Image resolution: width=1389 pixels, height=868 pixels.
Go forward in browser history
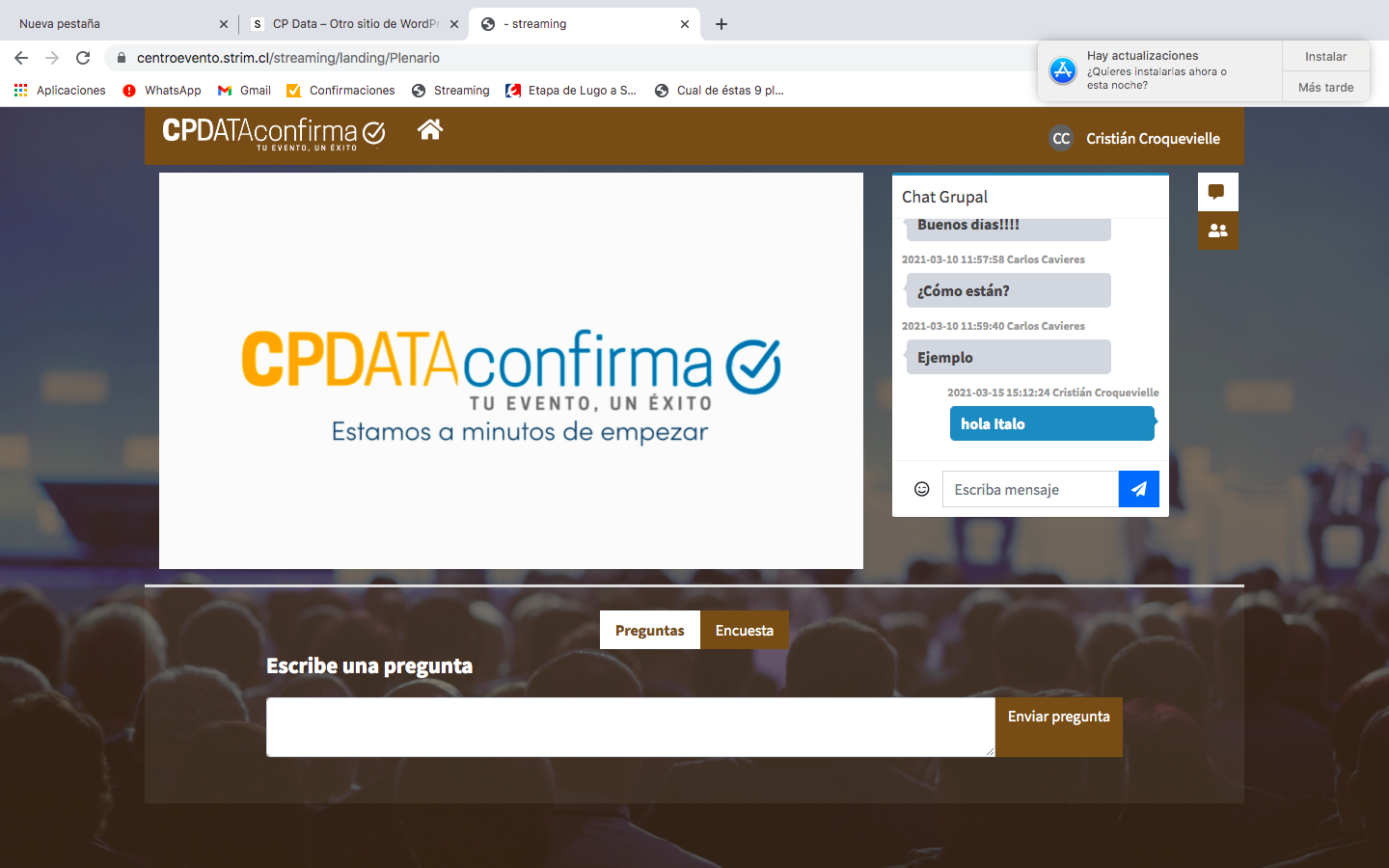click(52, 58)
